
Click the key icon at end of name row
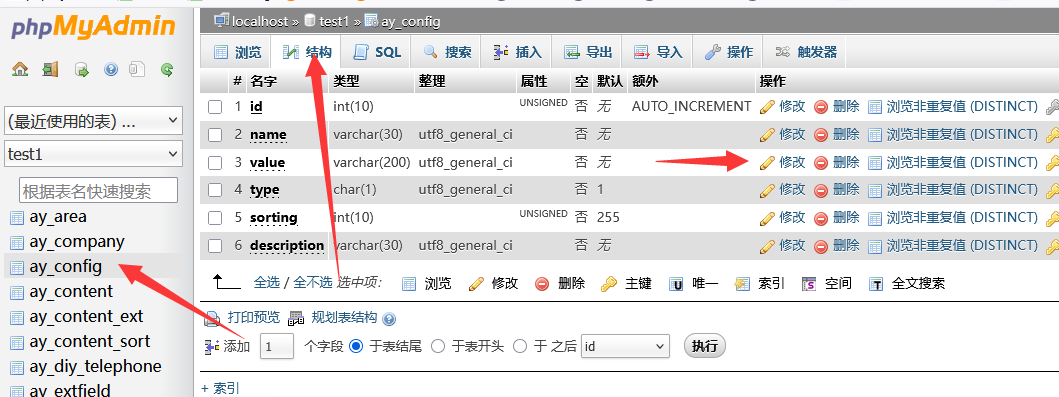(x=1052, y=134)
